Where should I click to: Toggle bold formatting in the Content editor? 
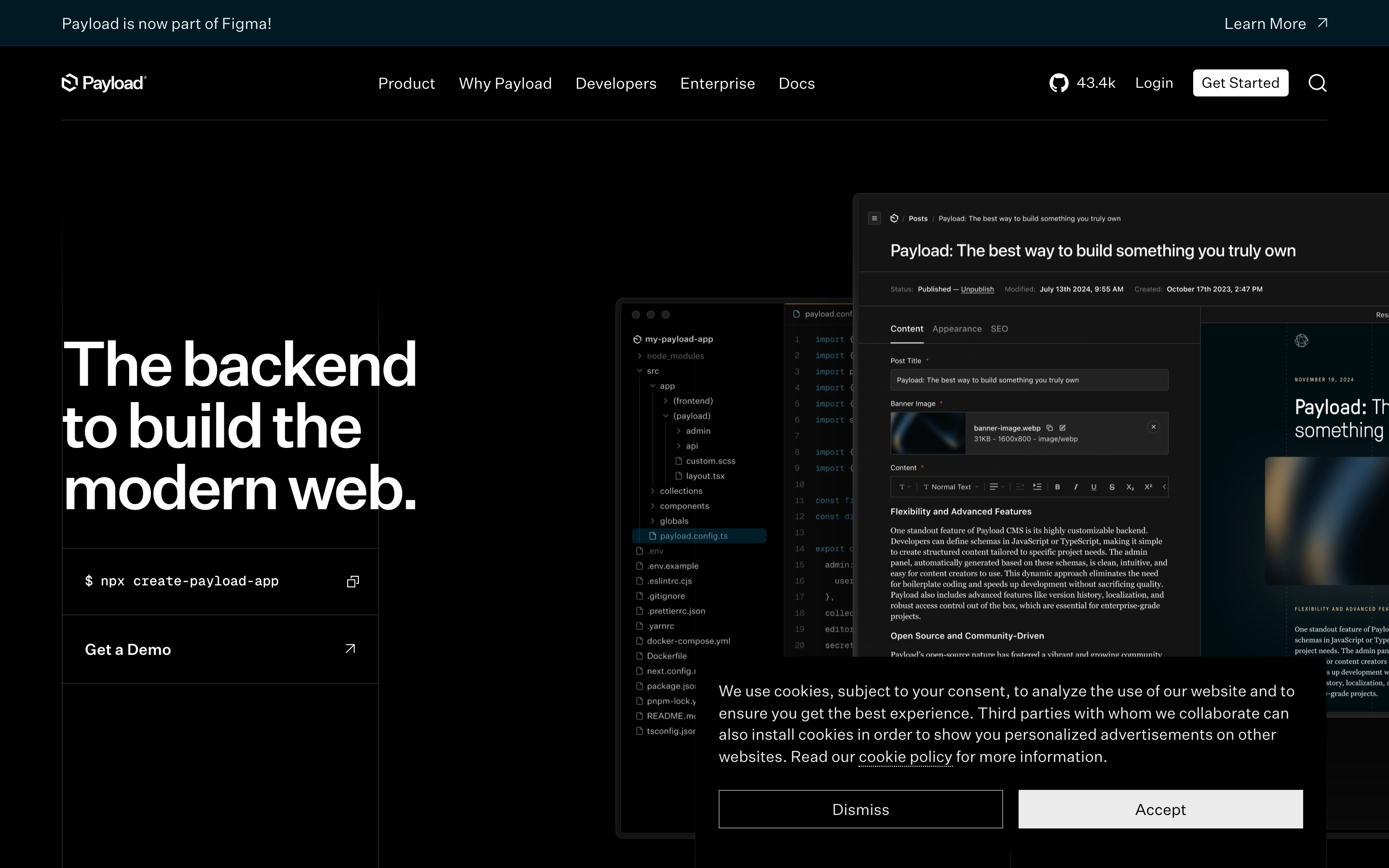pyautogui.click(x=1057, y=487)
